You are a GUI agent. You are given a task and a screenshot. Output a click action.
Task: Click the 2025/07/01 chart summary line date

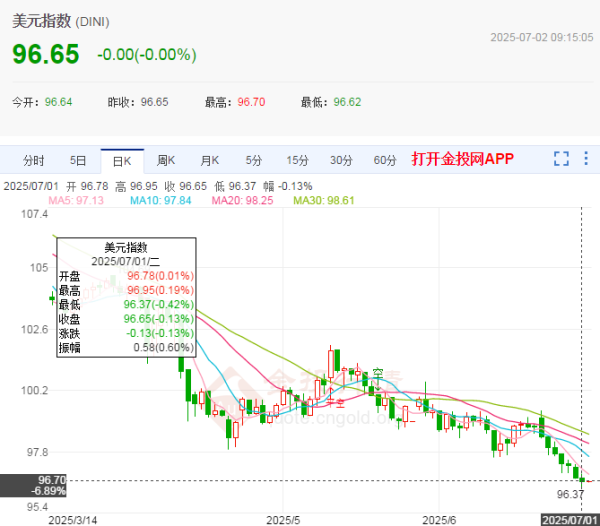[x=31, y=186]
